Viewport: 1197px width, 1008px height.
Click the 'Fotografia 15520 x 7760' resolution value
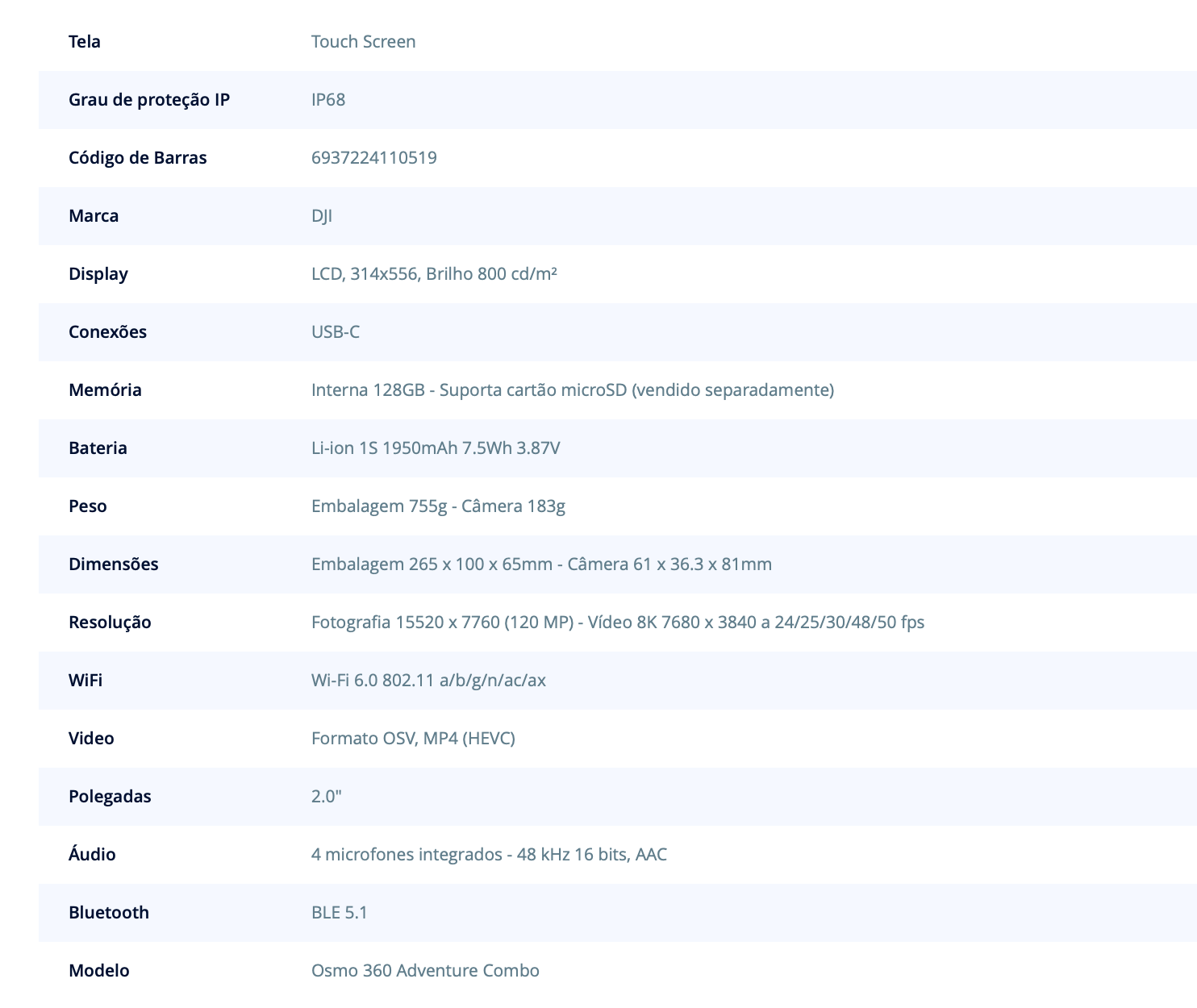click(618, 623)
